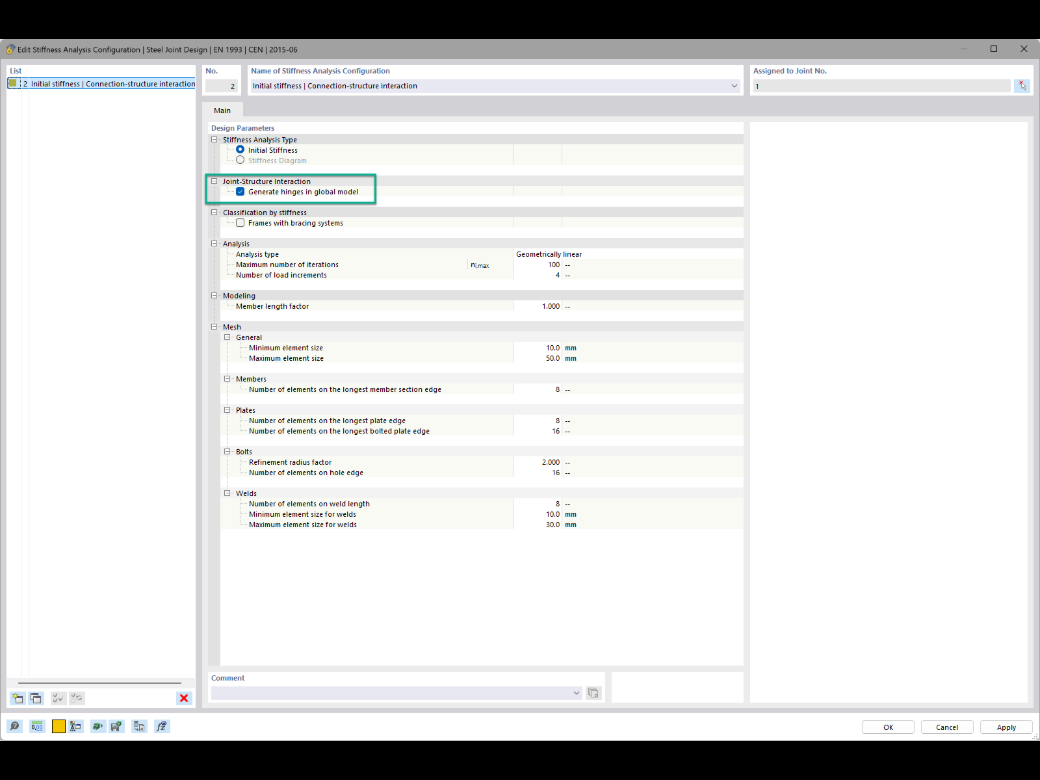Enable Frames with bracing systems checkbox

click(240, 223)
